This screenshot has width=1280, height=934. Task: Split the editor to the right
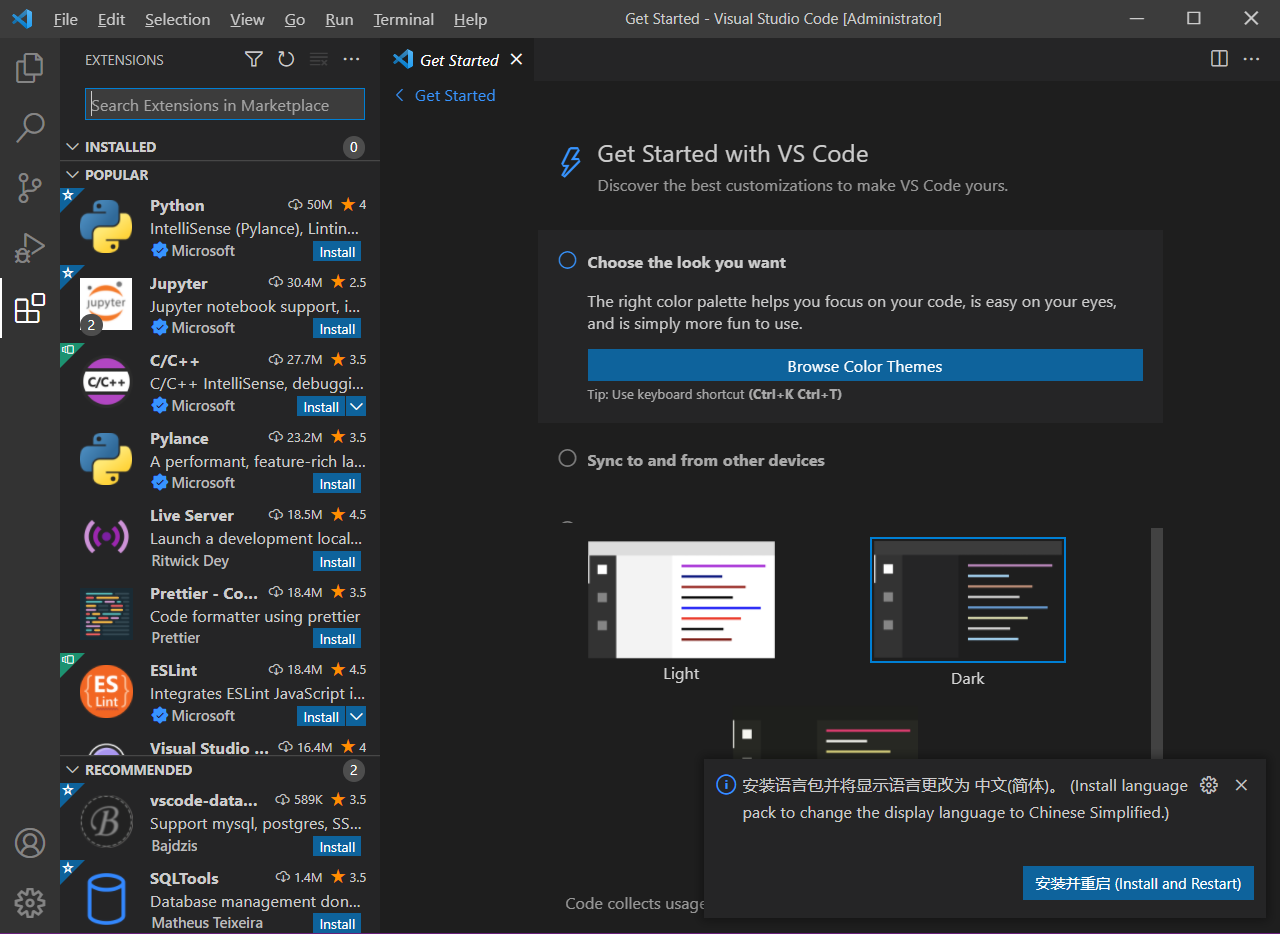1219,59
